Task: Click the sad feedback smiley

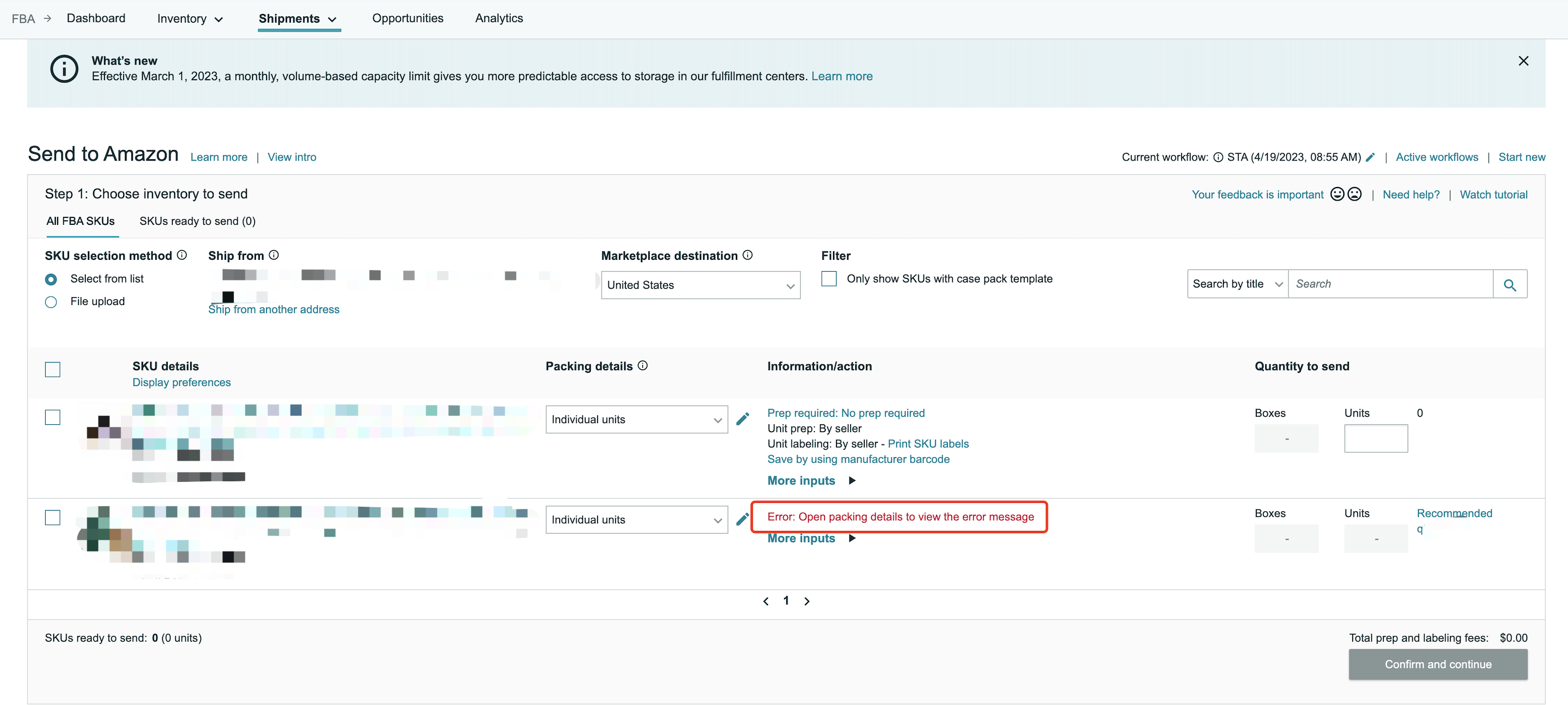Action: click(1354, 194)
